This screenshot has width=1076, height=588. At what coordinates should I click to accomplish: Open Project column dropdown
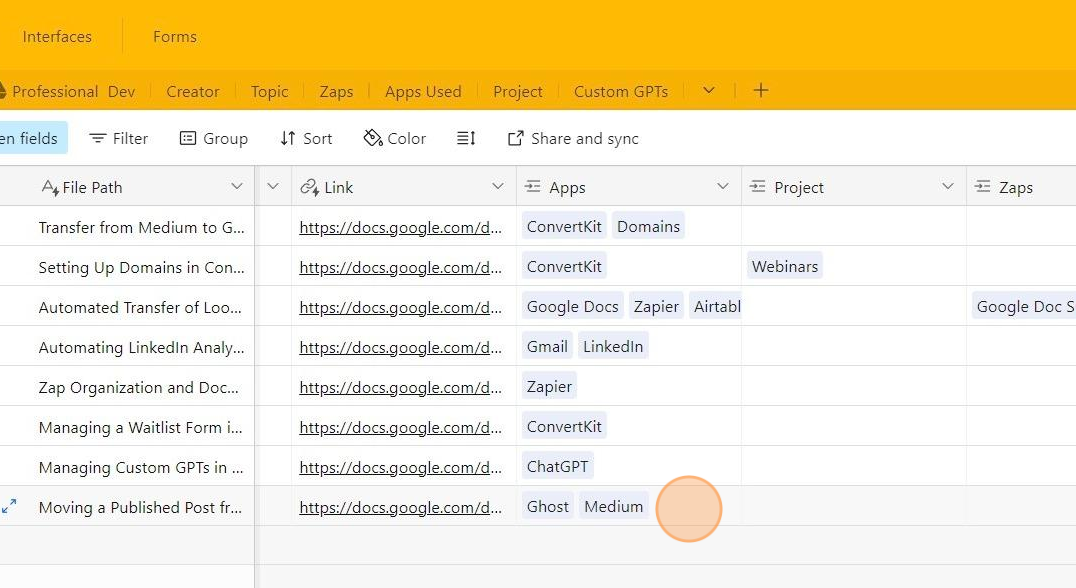pyautogui.click(x=948, y=187)
